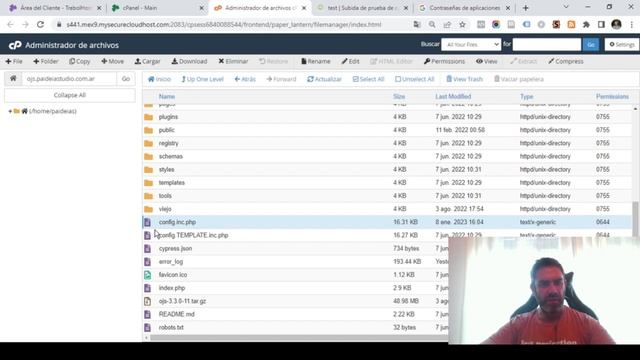
Task: Click the search text field in the header
Action: point(547,44)
